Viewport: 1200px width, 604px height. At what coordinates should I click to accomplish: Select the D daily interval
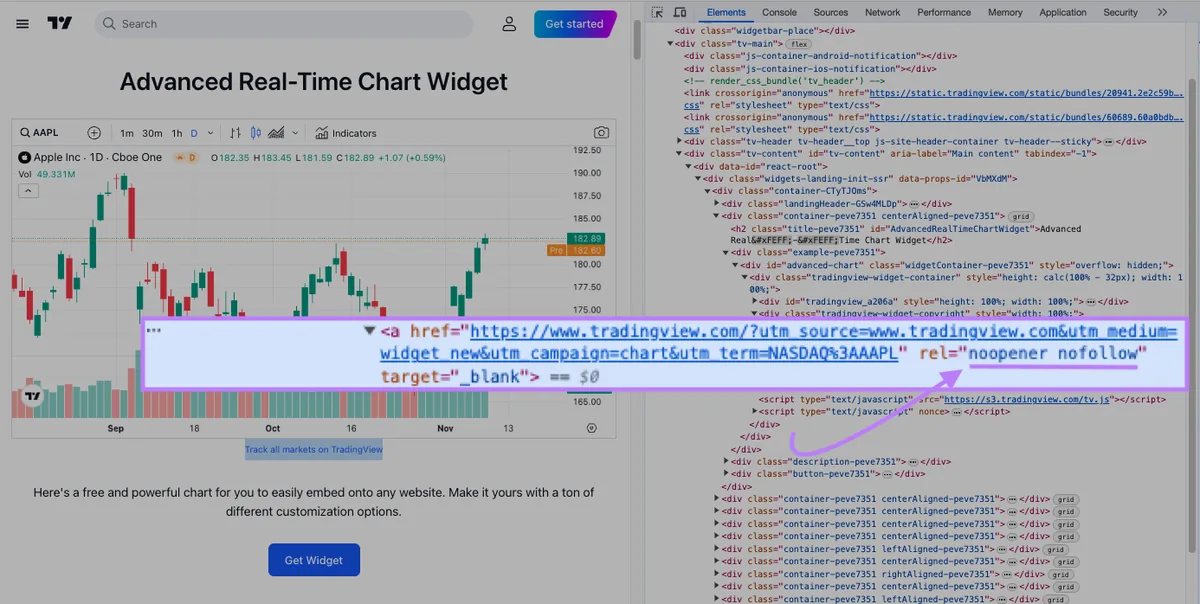click(195, 133)
